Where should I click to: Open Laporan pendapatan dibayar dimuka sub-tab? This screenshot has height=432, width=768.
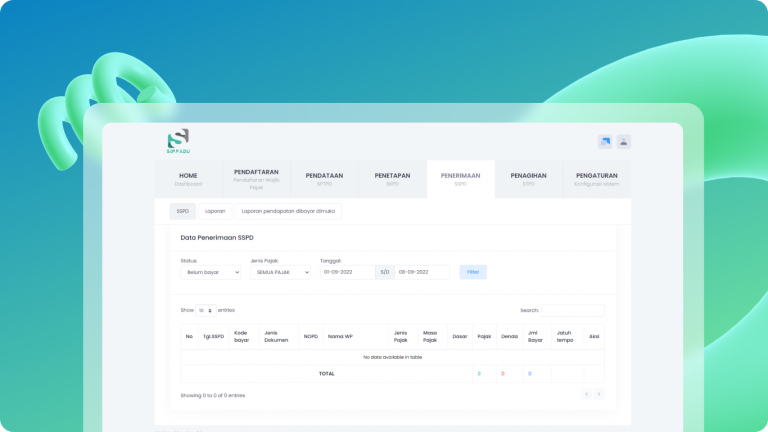click(289, 211)
